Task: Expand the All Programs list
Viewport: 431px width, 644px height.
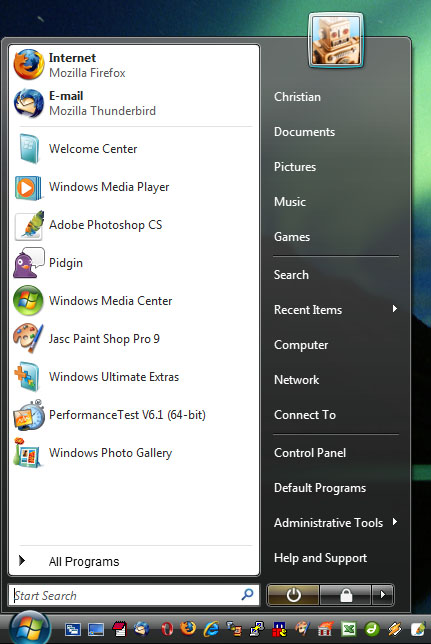Action: pos(134,561)
